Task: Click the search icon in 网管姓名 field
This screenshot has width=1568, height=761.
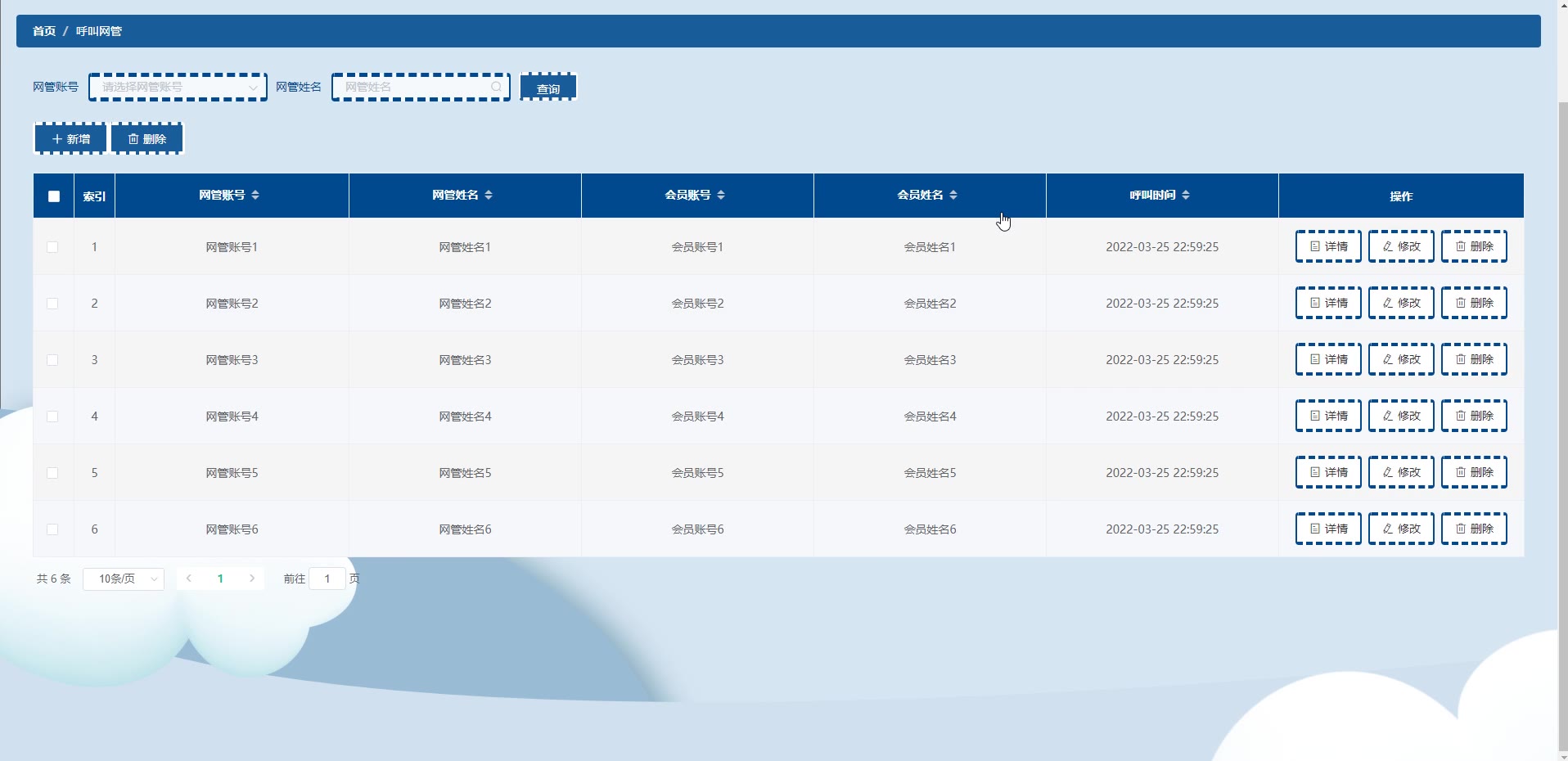Action: pos(496,87)
